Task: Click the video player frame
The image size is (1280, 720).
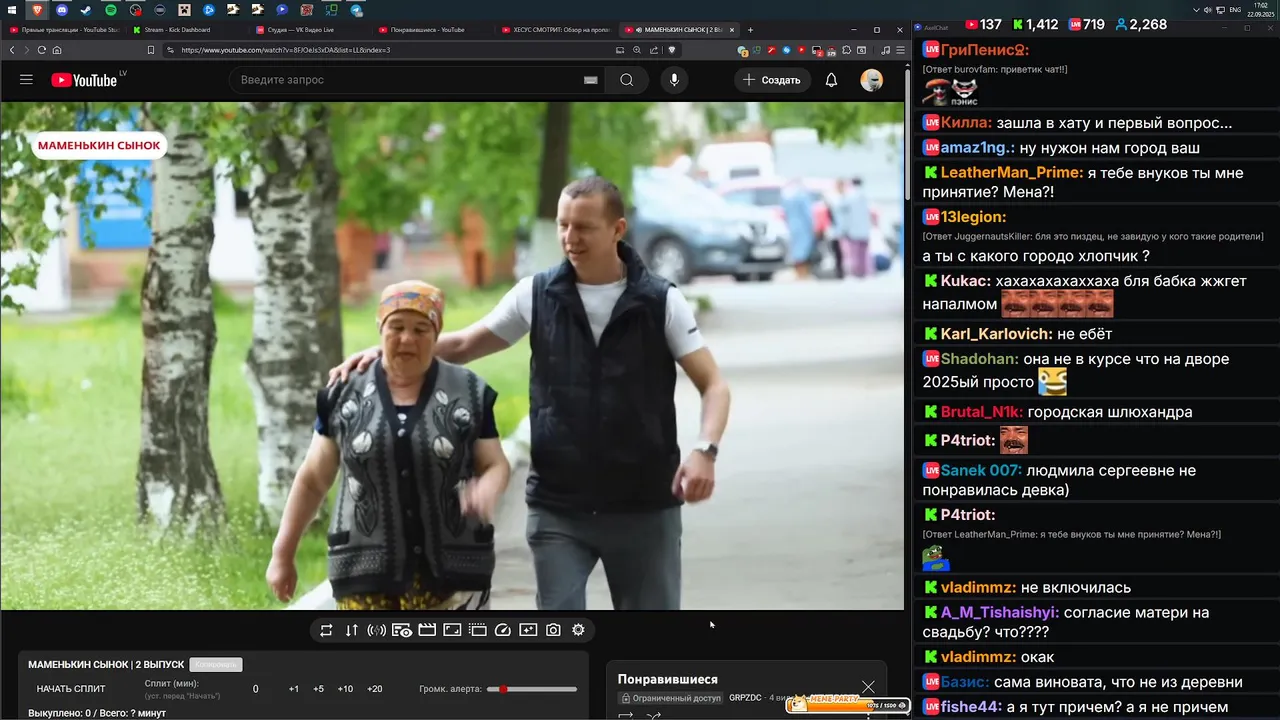Action: (452, 355)
